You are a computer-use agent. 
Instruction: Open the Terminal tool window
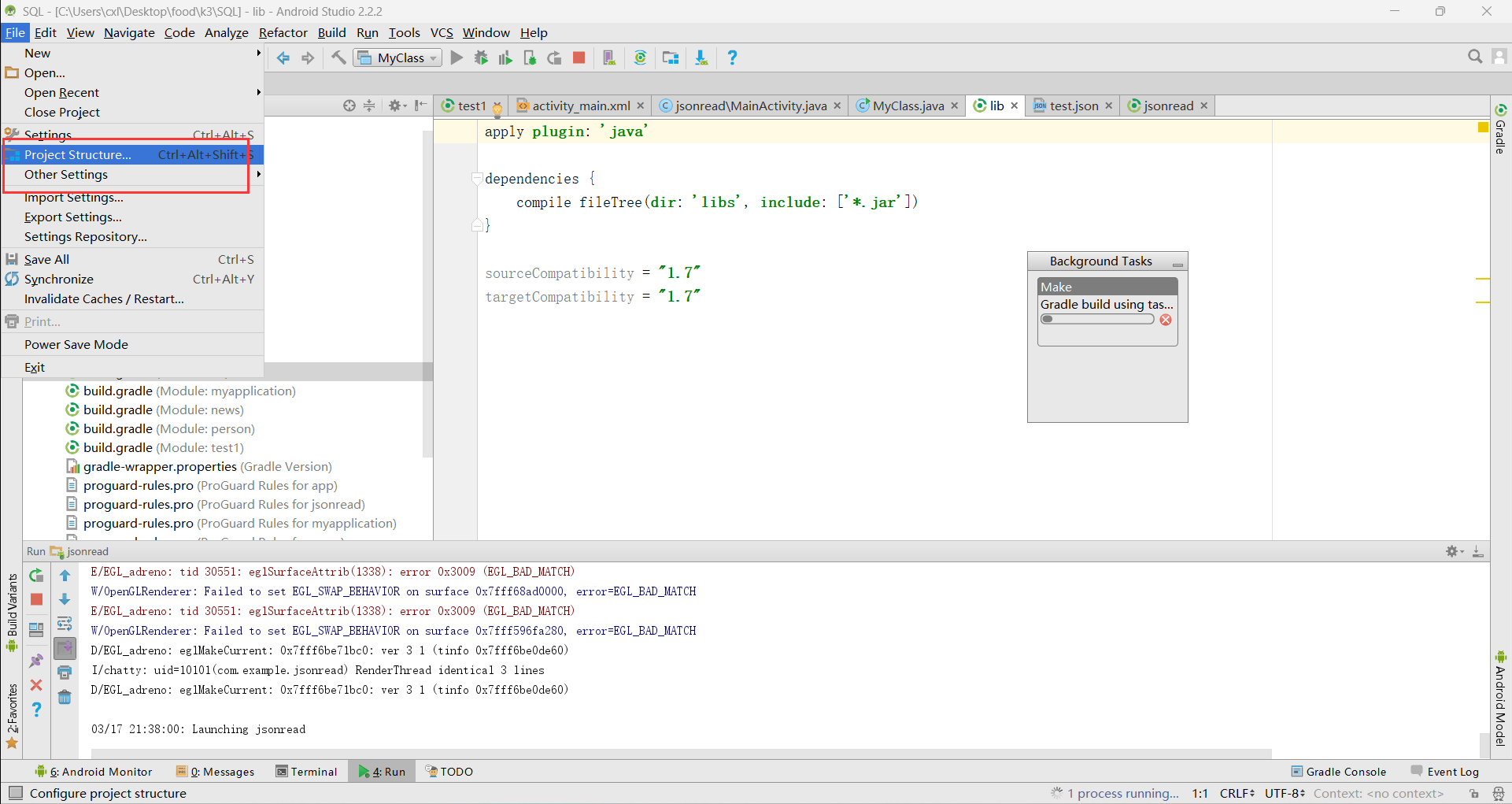[307, 772]
